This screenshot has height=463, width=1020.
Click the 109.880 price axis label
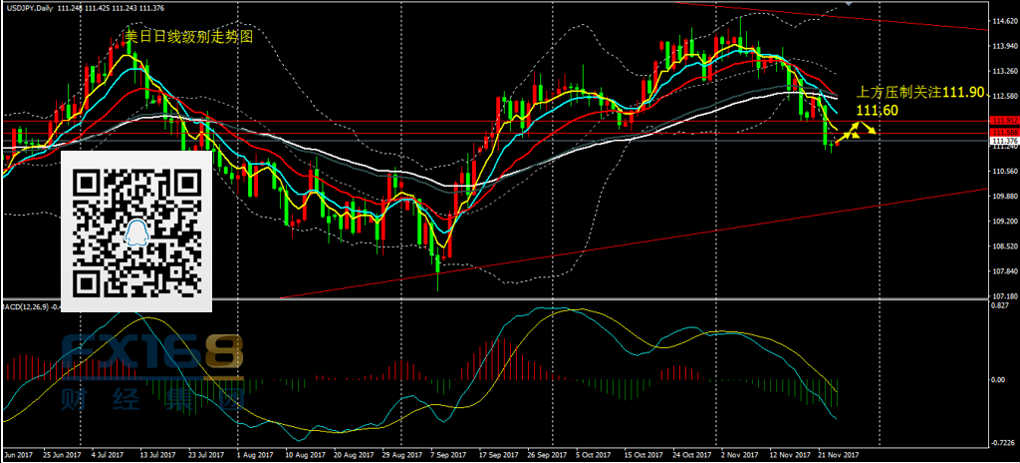coord(1003,196)
